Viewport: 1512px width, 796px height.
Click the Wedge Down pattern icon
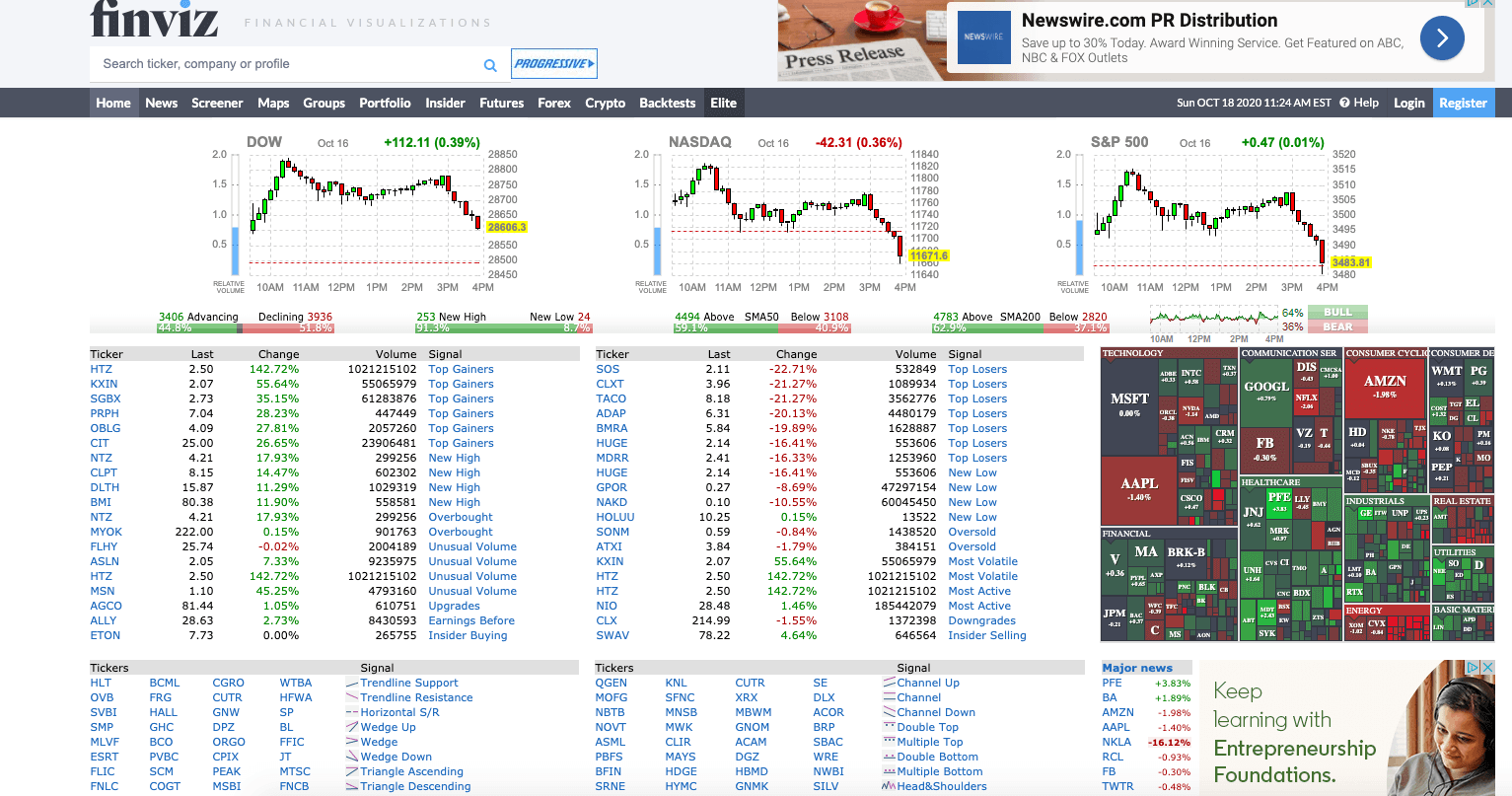[352, 757]
